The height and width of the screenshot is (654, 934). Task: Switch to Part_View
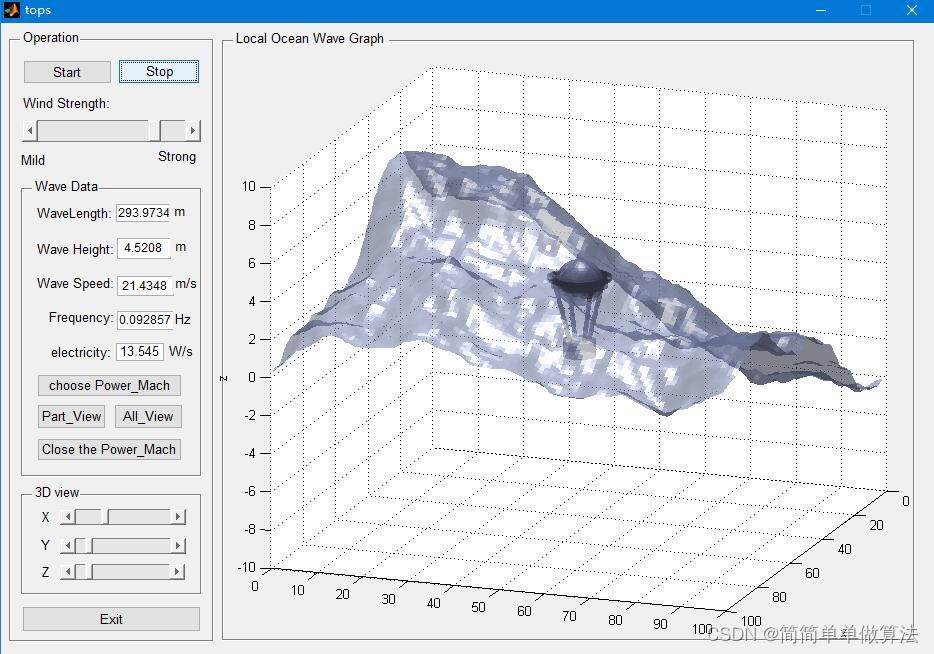pos(71,416)
